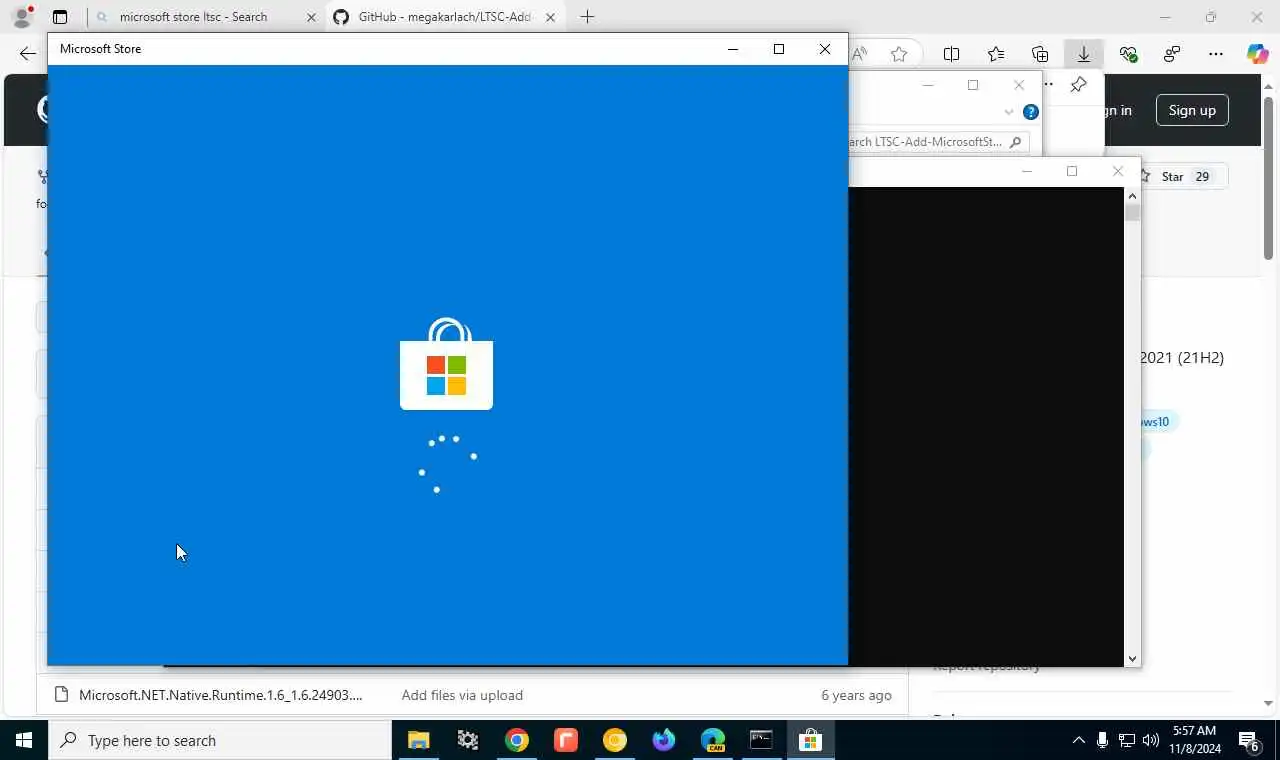The width and height of the screenshot is (1280, 760).
Task: Open command prompt from taskbar
Action: tap(761, 740)
